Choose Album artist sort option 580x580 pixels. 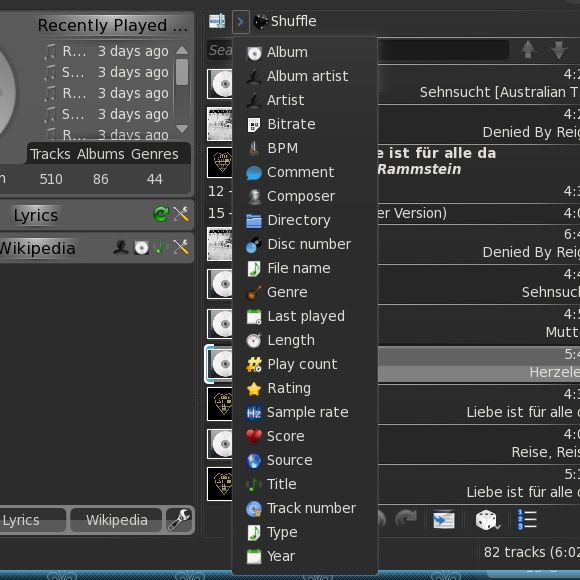click(305, 76)
